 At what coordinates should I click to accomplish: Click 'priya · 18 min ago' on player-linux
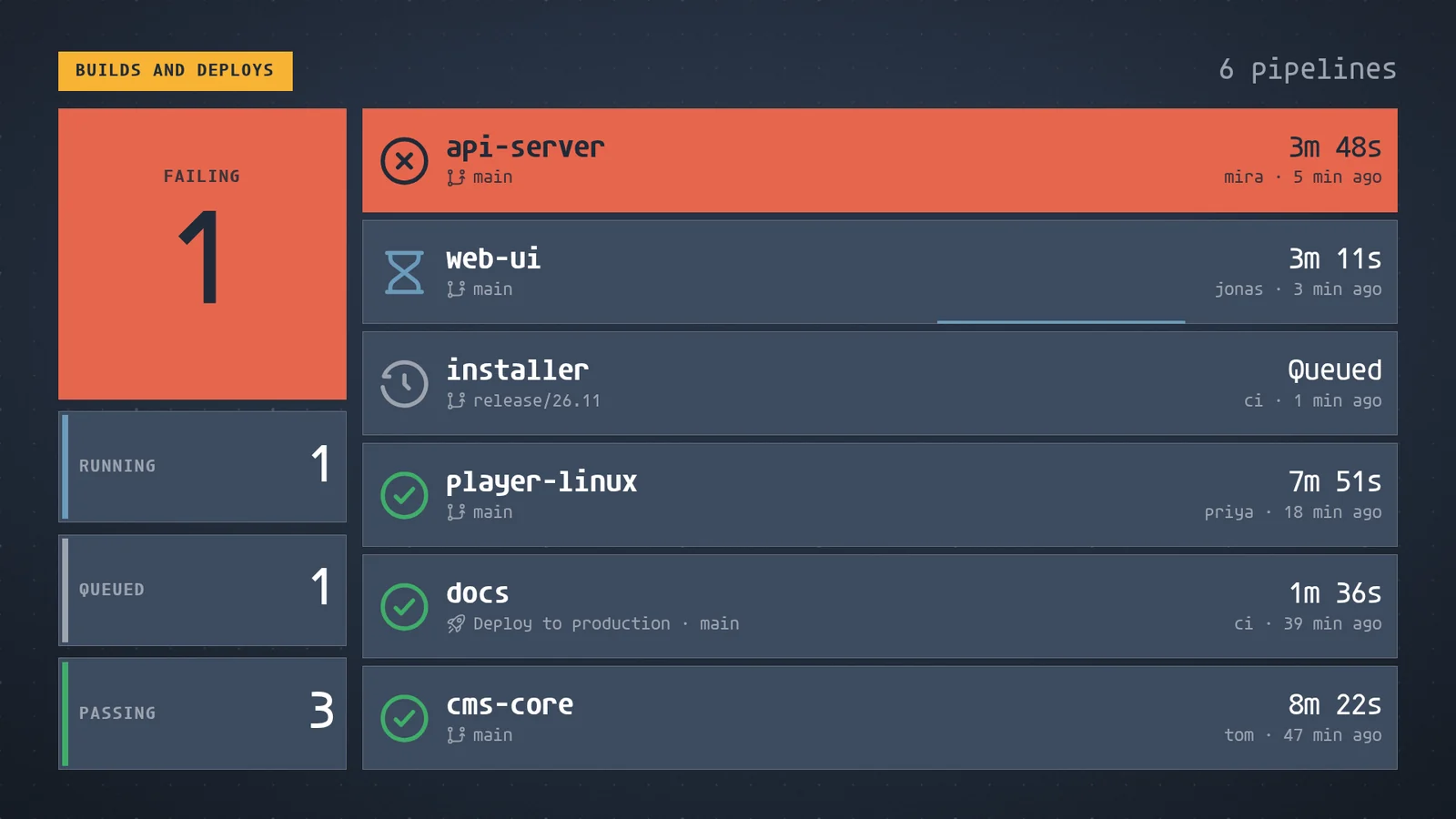[1293, 512]
